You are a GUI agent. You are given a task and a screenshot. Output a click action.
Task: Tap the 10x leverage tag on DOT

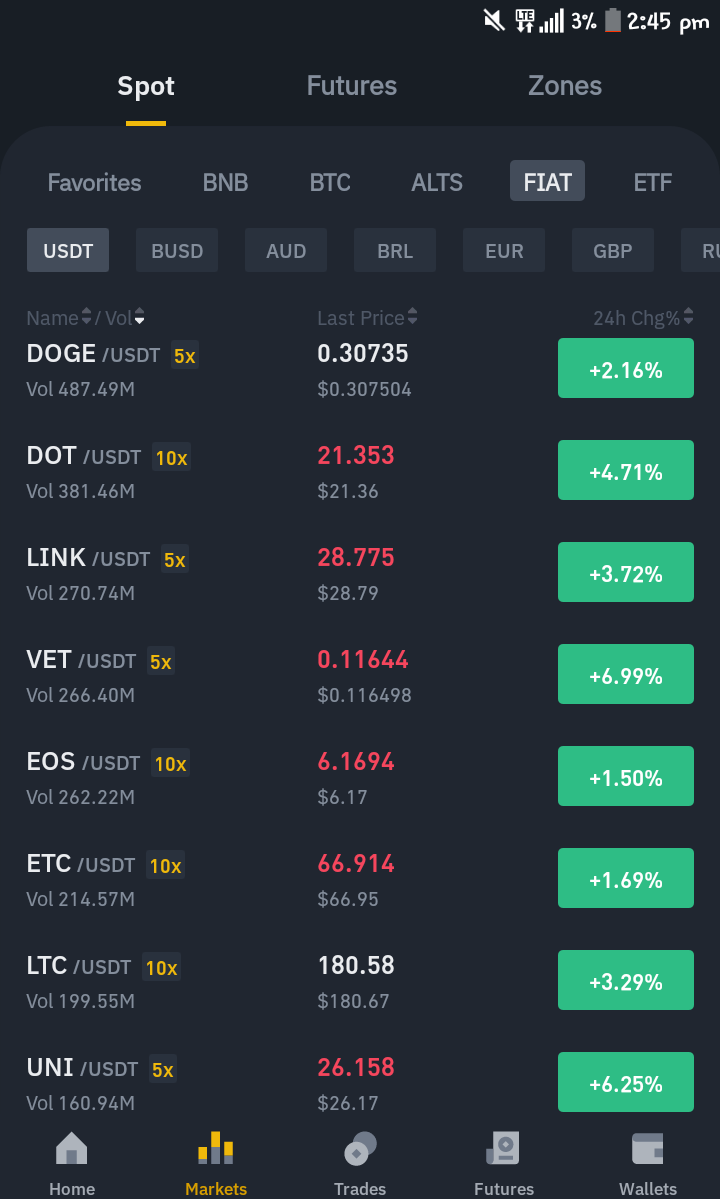coord(171,457)
